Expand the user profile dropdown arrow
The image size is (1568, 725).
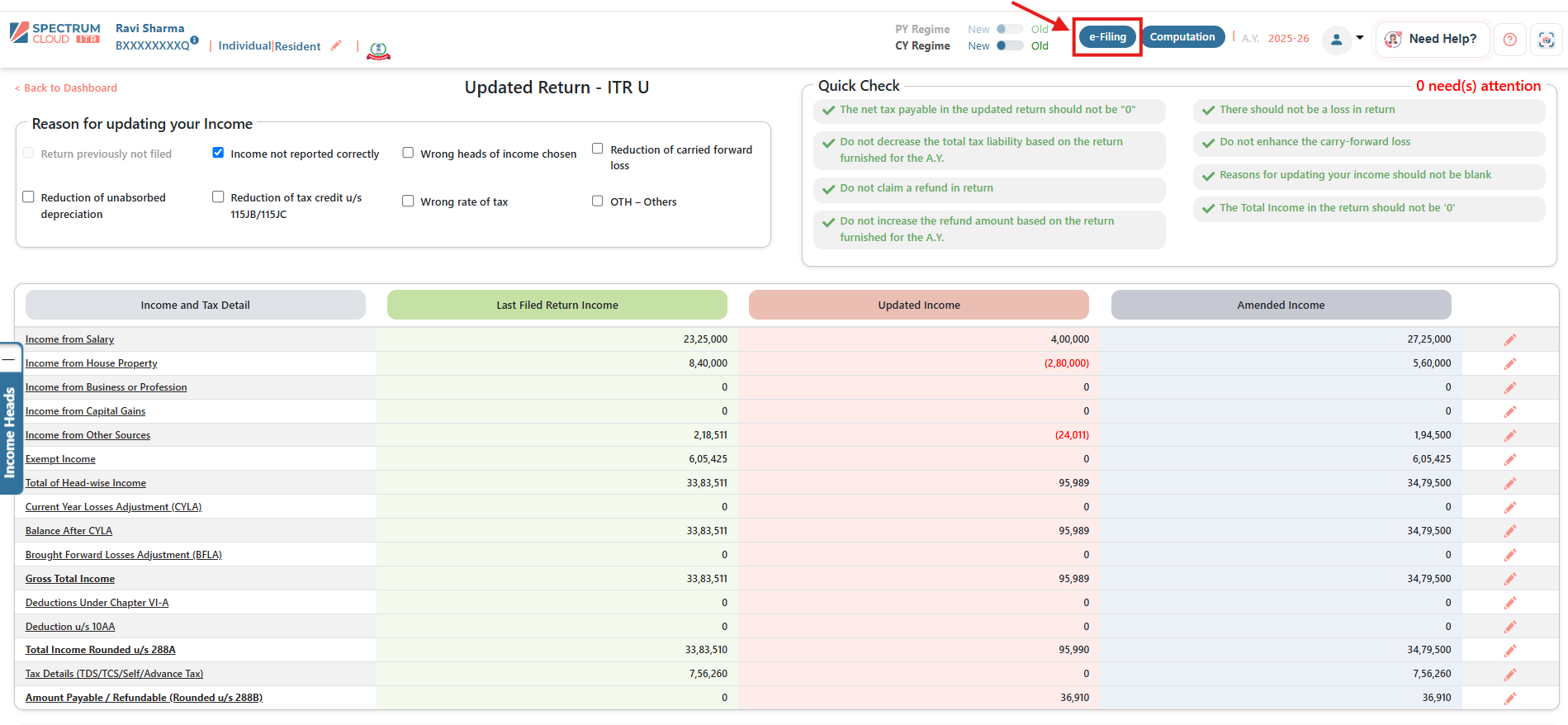pos(1360,38)
